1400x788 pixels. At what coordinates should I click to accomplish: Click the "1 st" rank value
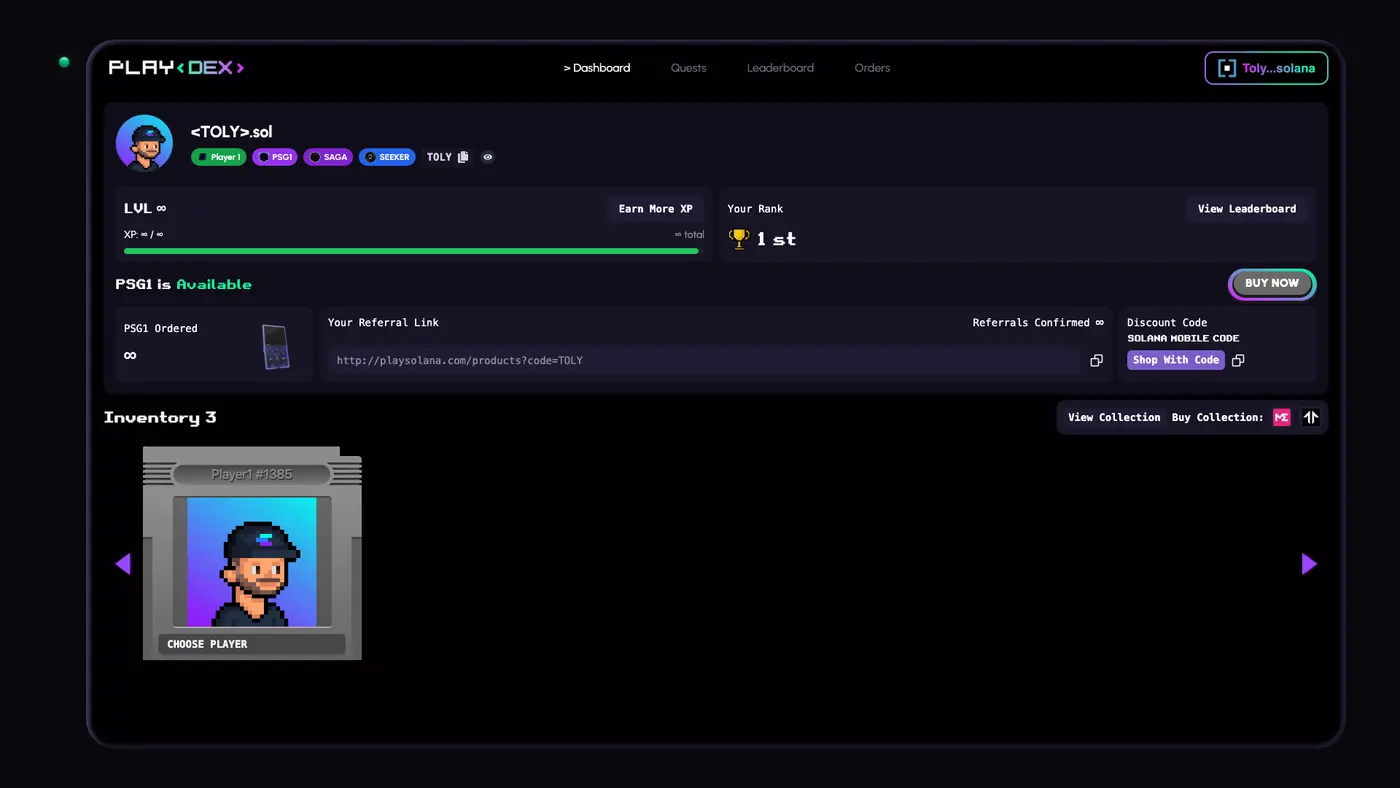coord(776,239)
